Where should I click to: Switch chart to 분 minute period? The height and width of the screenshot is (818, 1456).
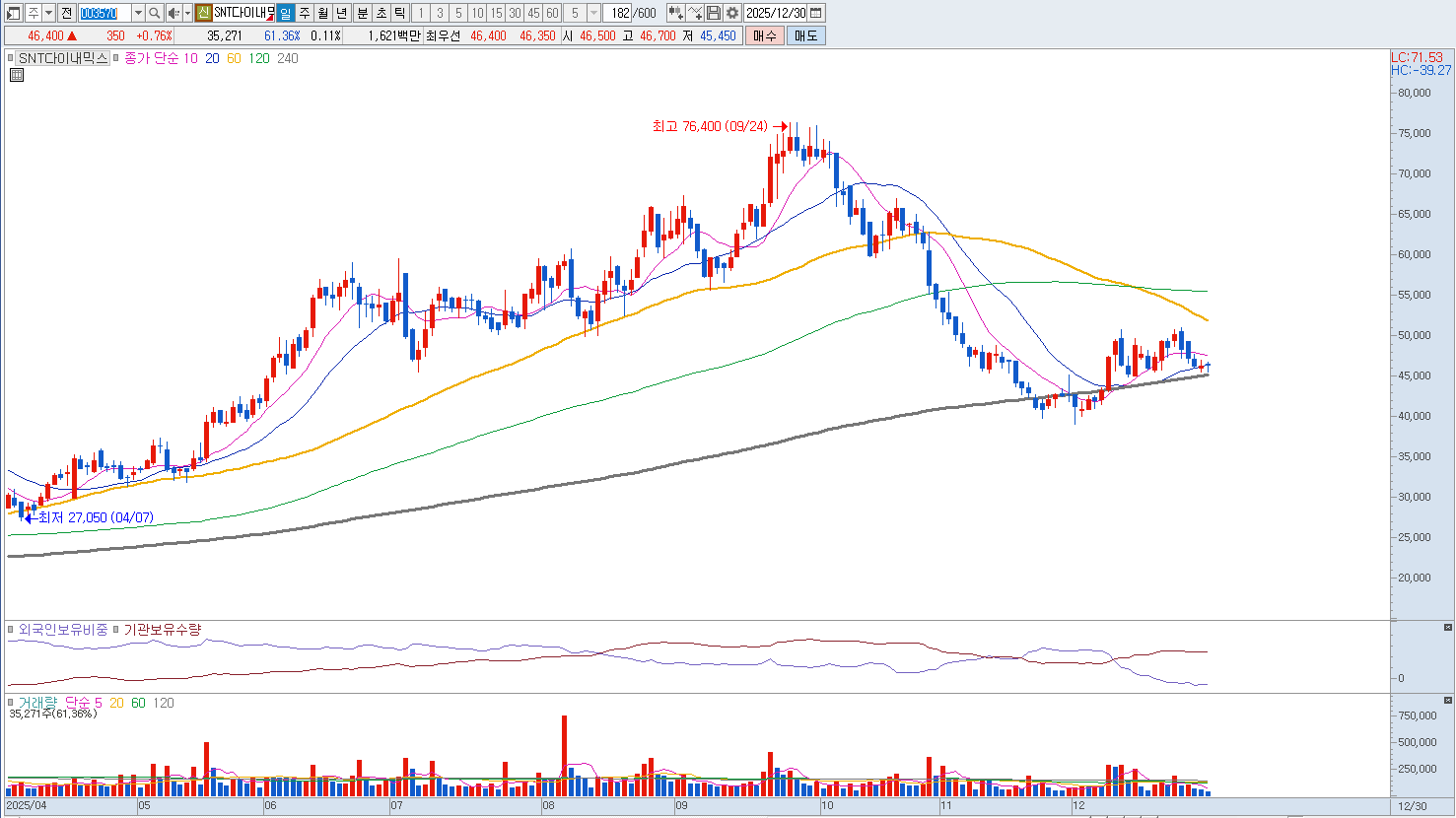[362, 13]
